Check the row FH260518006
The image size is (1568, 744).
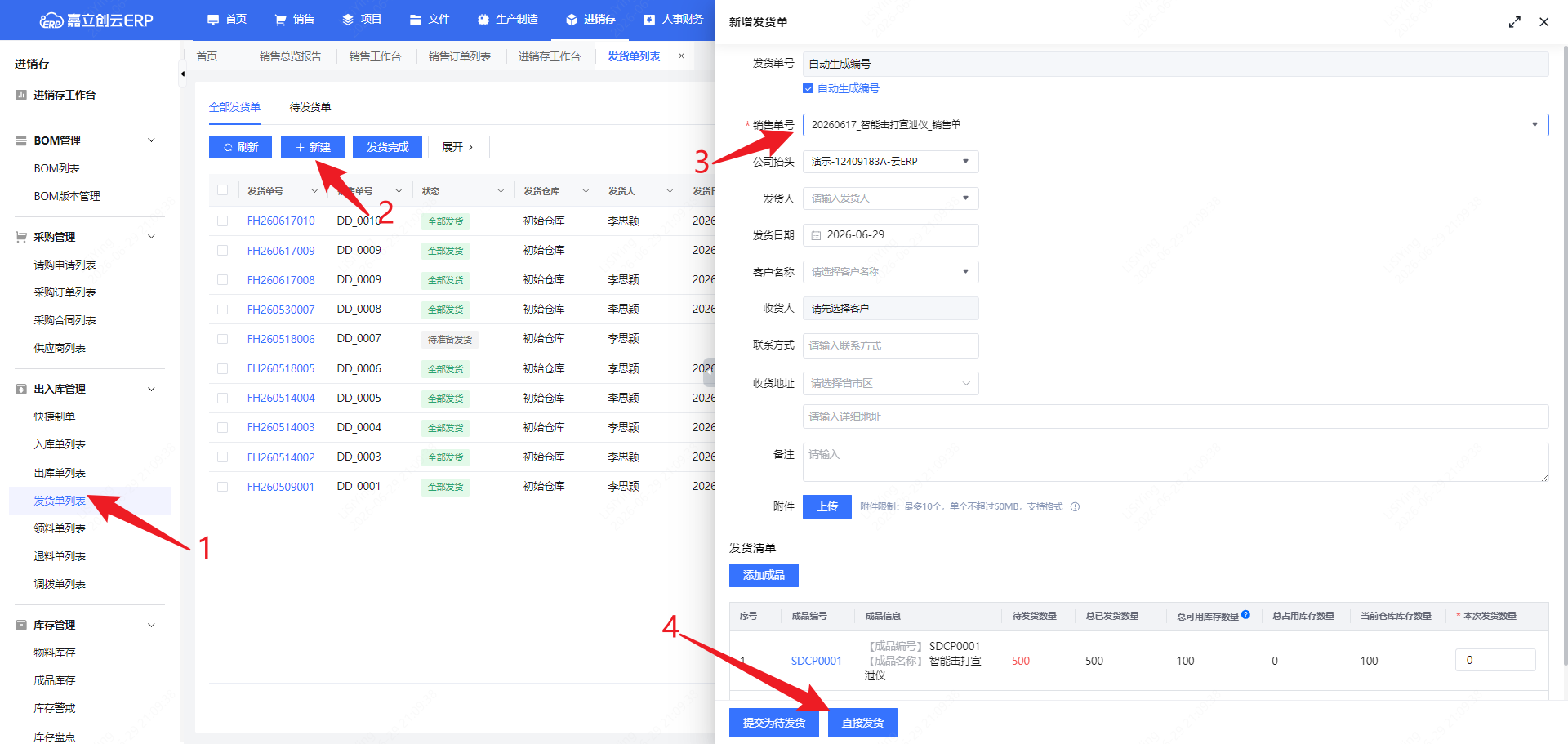[x=222, y=339]
